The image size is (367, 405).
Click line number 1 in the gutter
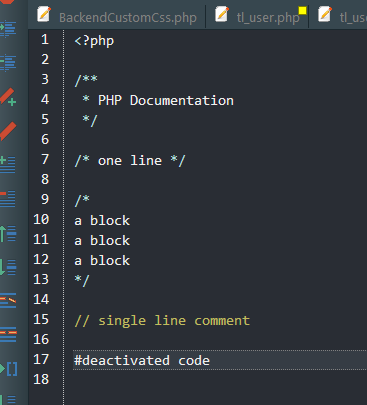(x=45, y=40)
